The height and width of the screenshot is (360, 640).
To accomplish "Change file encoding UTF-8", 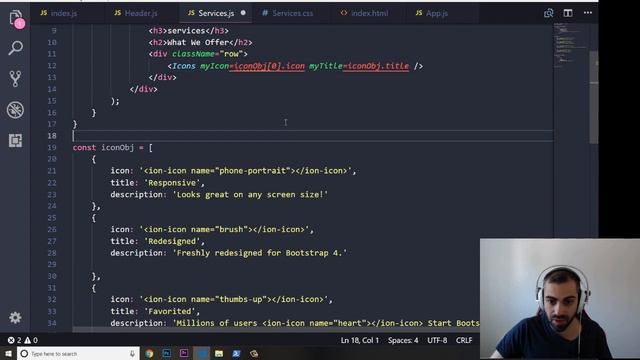I will pyautogui.click(x=437, y=340).
